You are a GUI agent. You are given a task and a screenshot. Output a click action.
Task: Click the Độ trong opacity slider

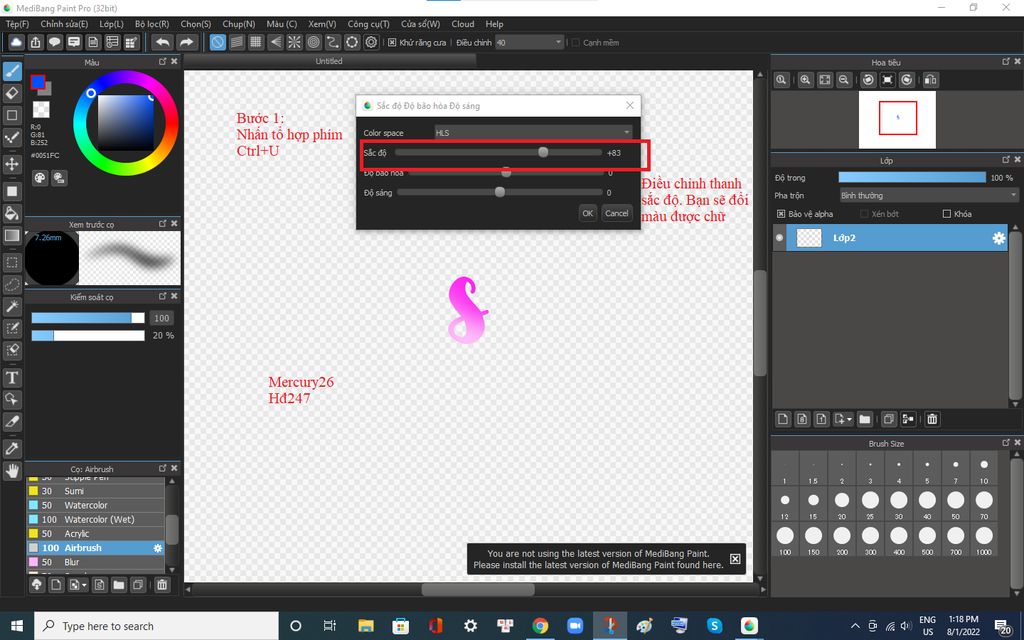click(912, 178)
